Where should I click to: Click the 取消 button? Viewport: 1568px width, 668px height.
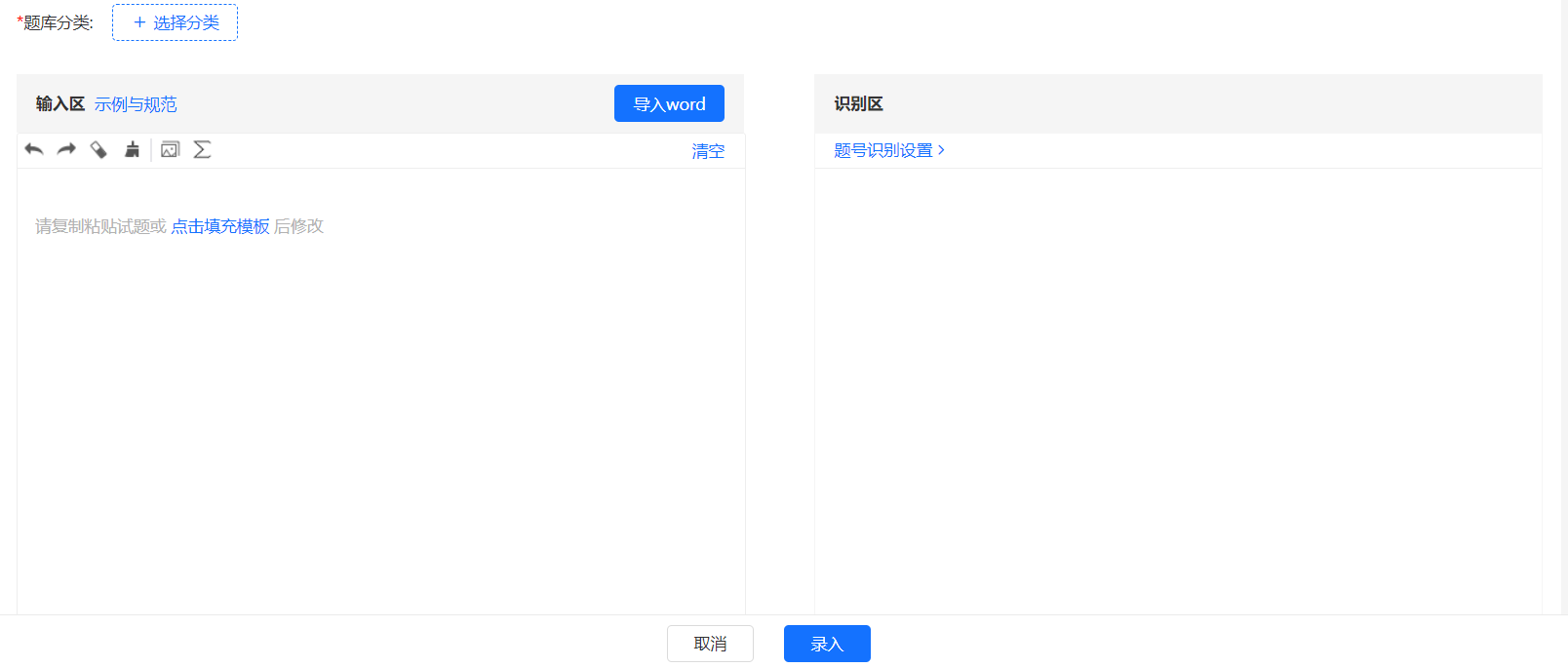710,644
